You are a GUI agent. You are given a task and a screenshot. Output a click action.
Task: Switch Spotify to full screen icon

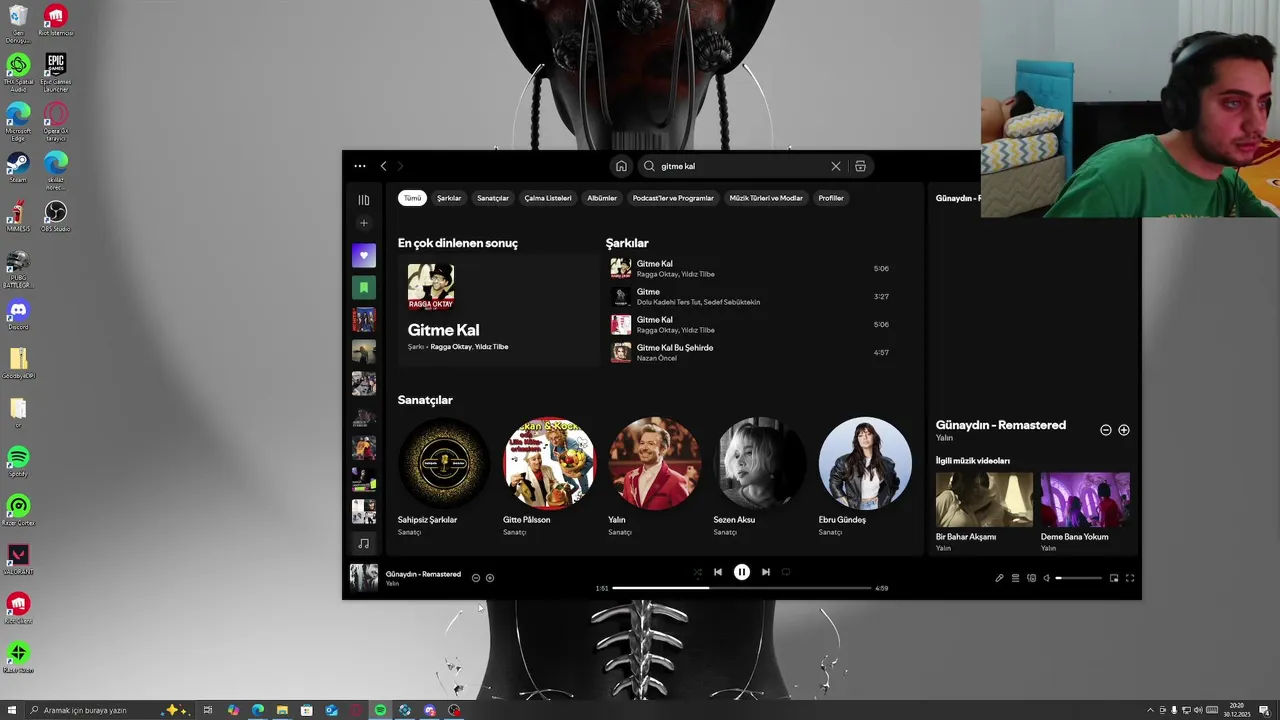(1130, 578)
